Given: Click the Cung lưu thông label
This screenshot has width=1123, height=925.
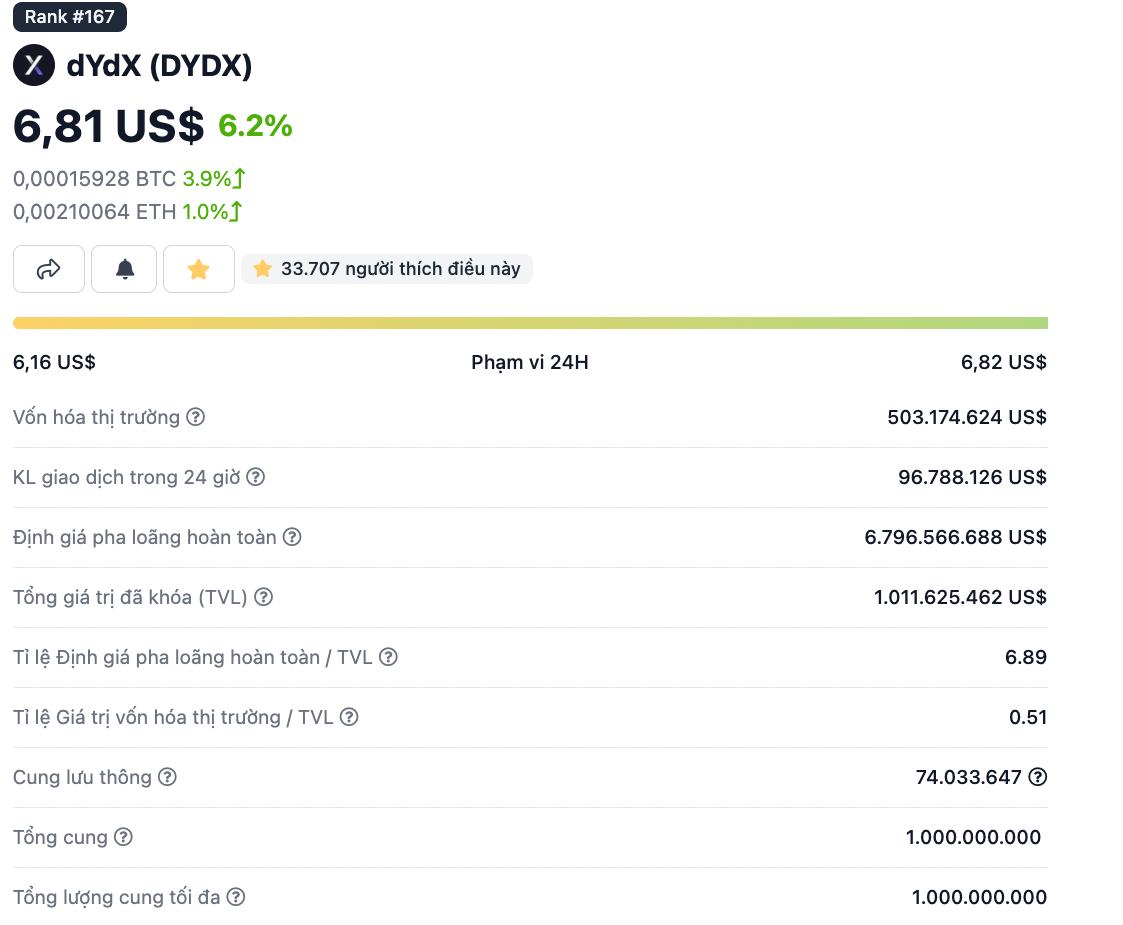Looking at the screenshot, I should [x=82, y=778].
